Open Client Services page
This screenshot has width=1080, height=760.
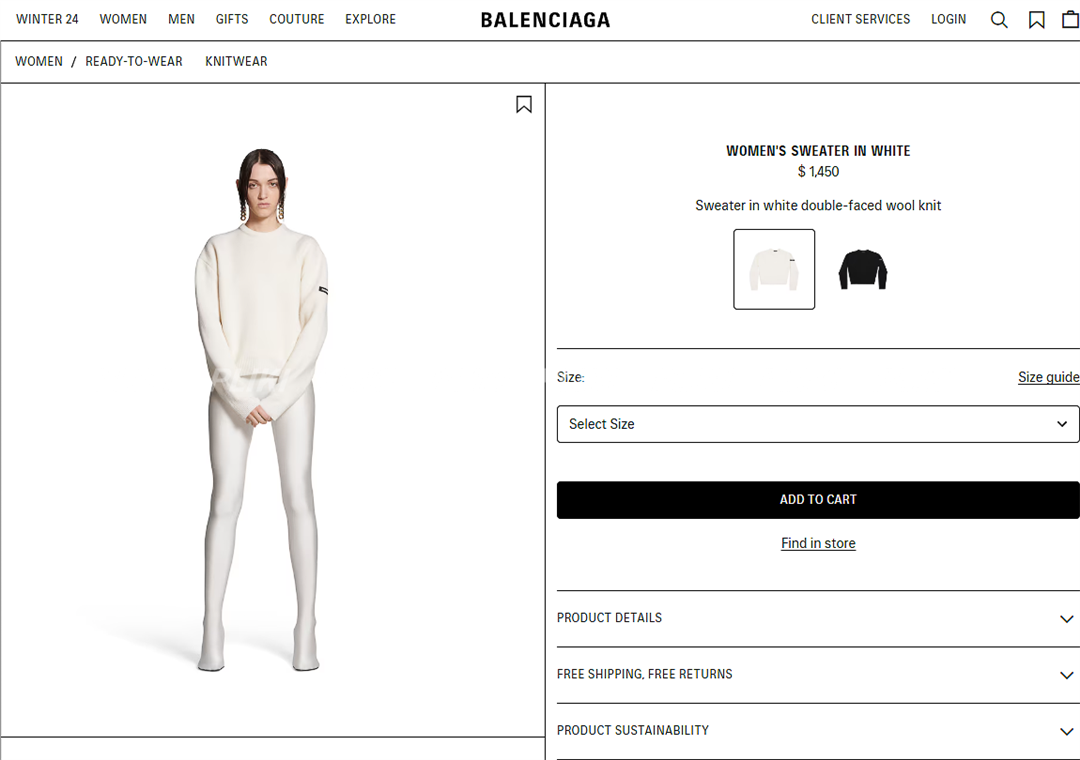pos(860,19)
